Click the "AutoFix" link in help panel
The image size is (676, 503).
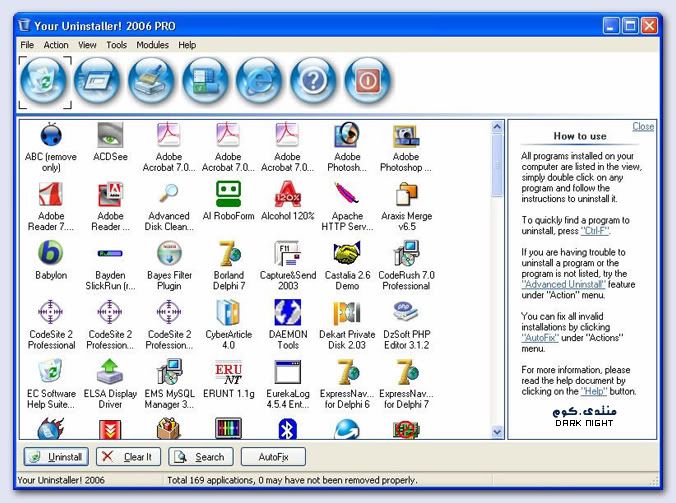point(540,338)
